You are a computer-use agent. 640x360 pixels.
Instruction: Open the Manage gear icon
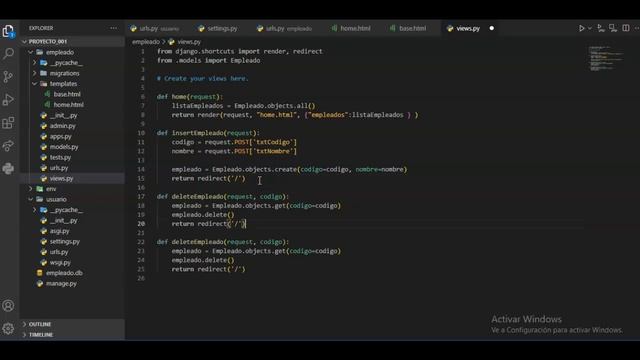tap(8, 329)
